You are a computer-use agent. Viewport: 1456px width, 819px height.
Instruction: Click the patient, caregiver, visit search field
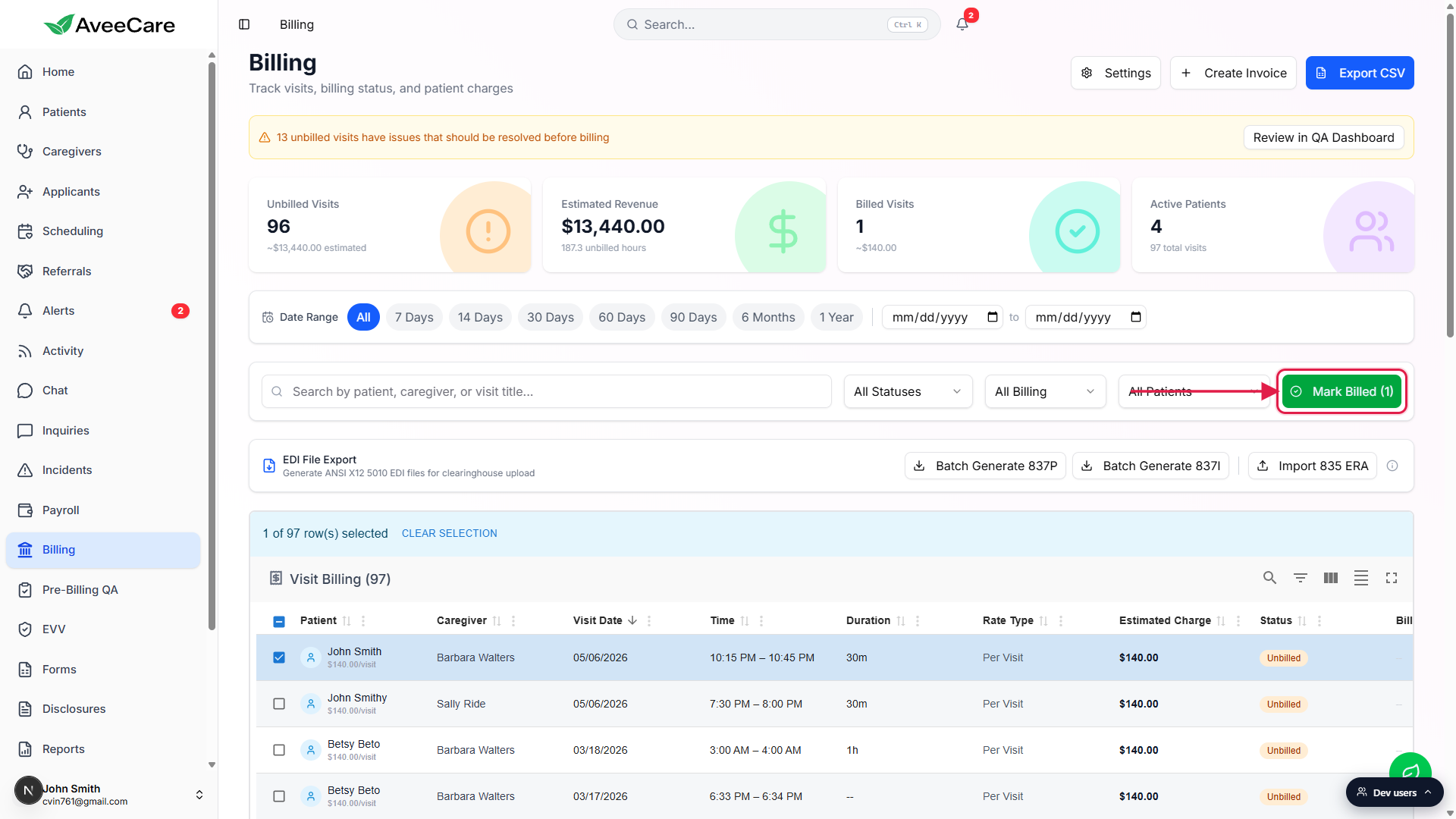tap(546, 391)
